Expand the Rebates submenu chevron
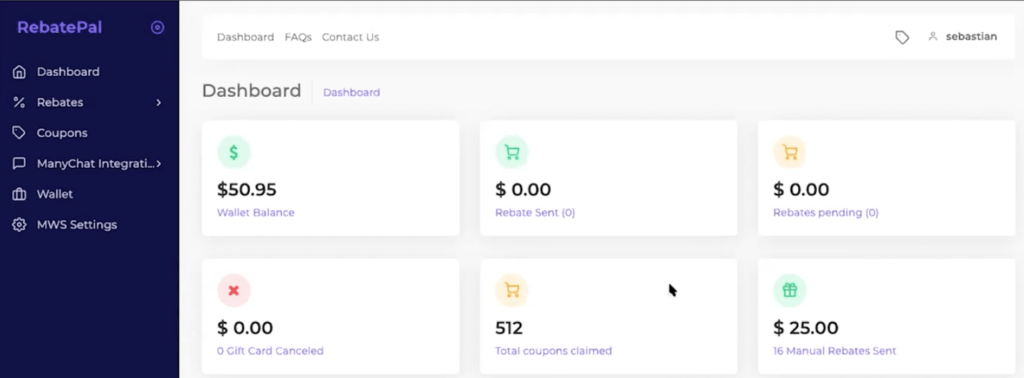Image resolution: width=1024 pixels, height=378 pixels. [159, 102]
